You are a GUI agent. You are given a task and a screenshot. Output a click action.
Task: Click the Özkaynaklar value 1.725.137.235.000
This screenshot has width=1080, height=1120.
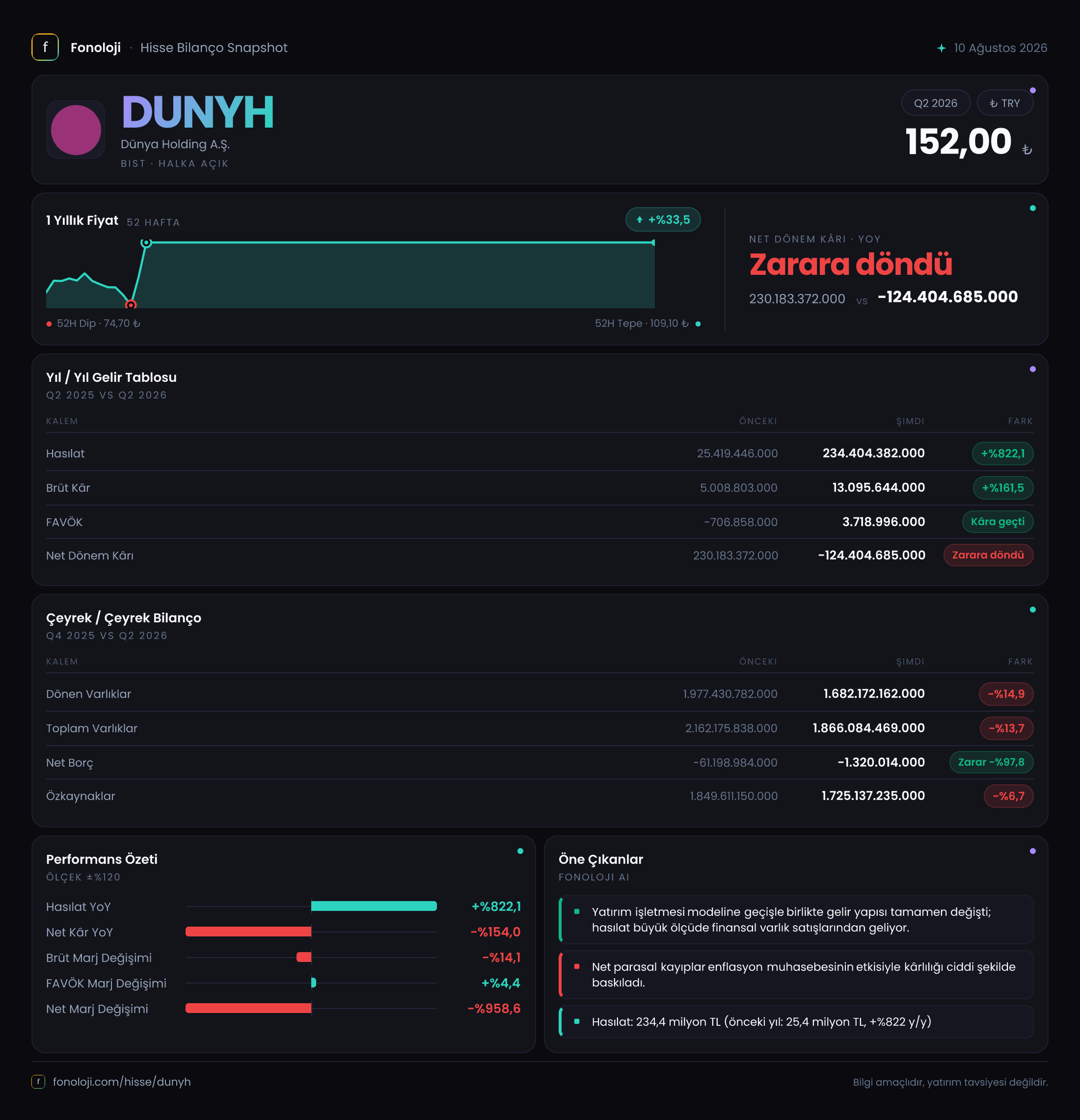pos(872,796)
